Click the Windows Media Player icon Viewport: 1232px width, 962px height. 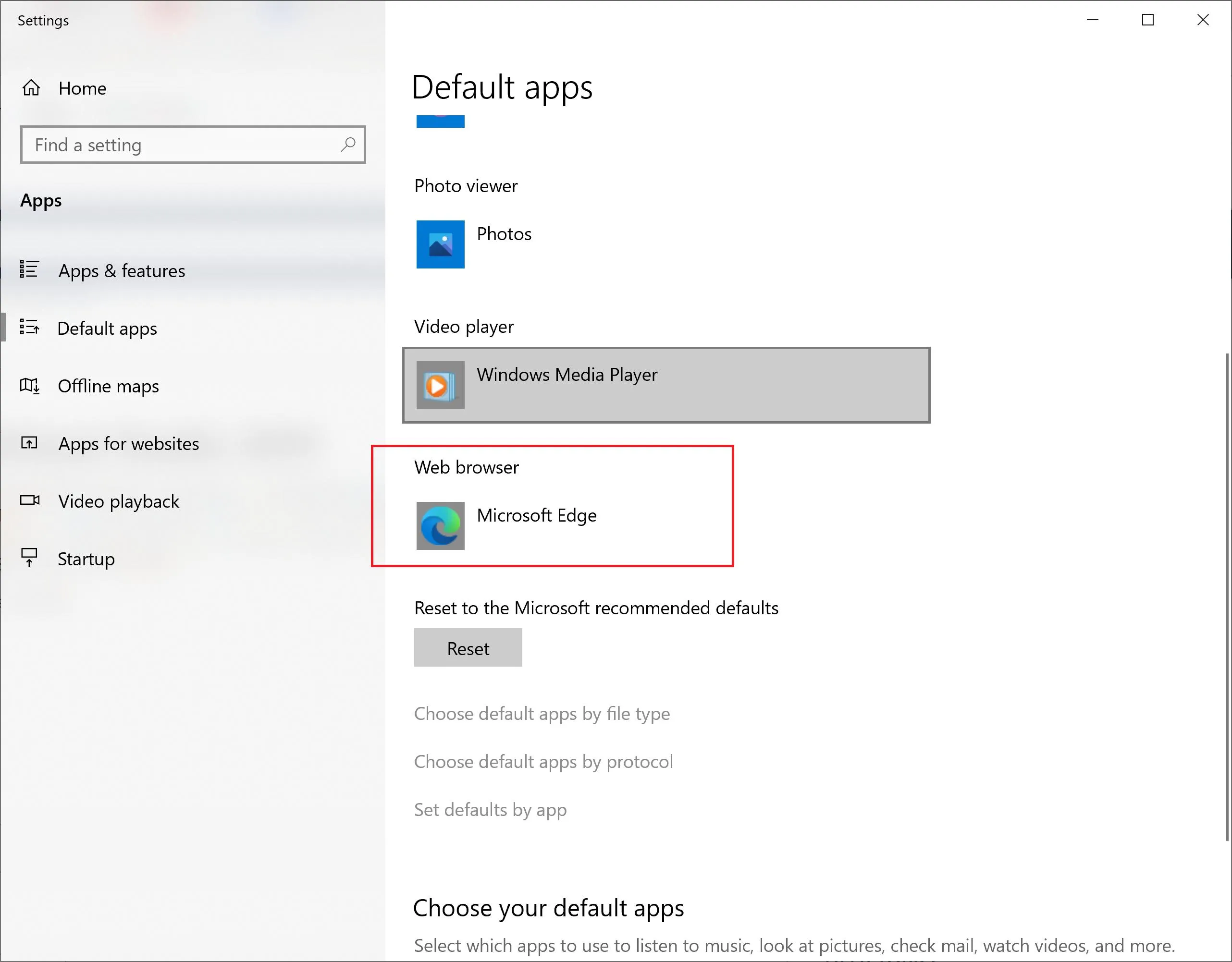coord(440,385)
